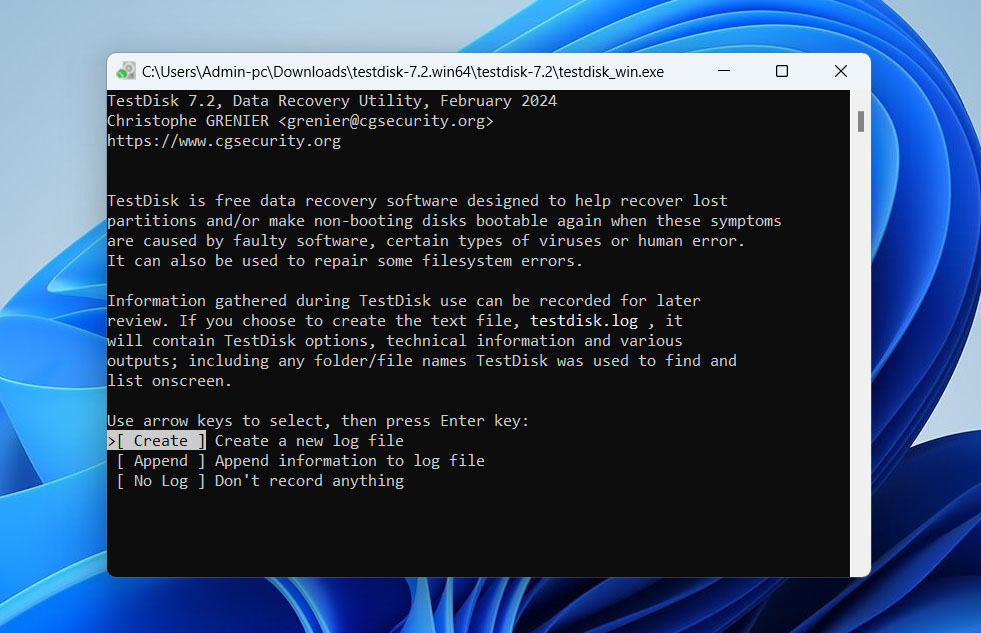Click 'Create a new log file' description
This screenshot has height=633, width=981.
[x=309, y=441]
